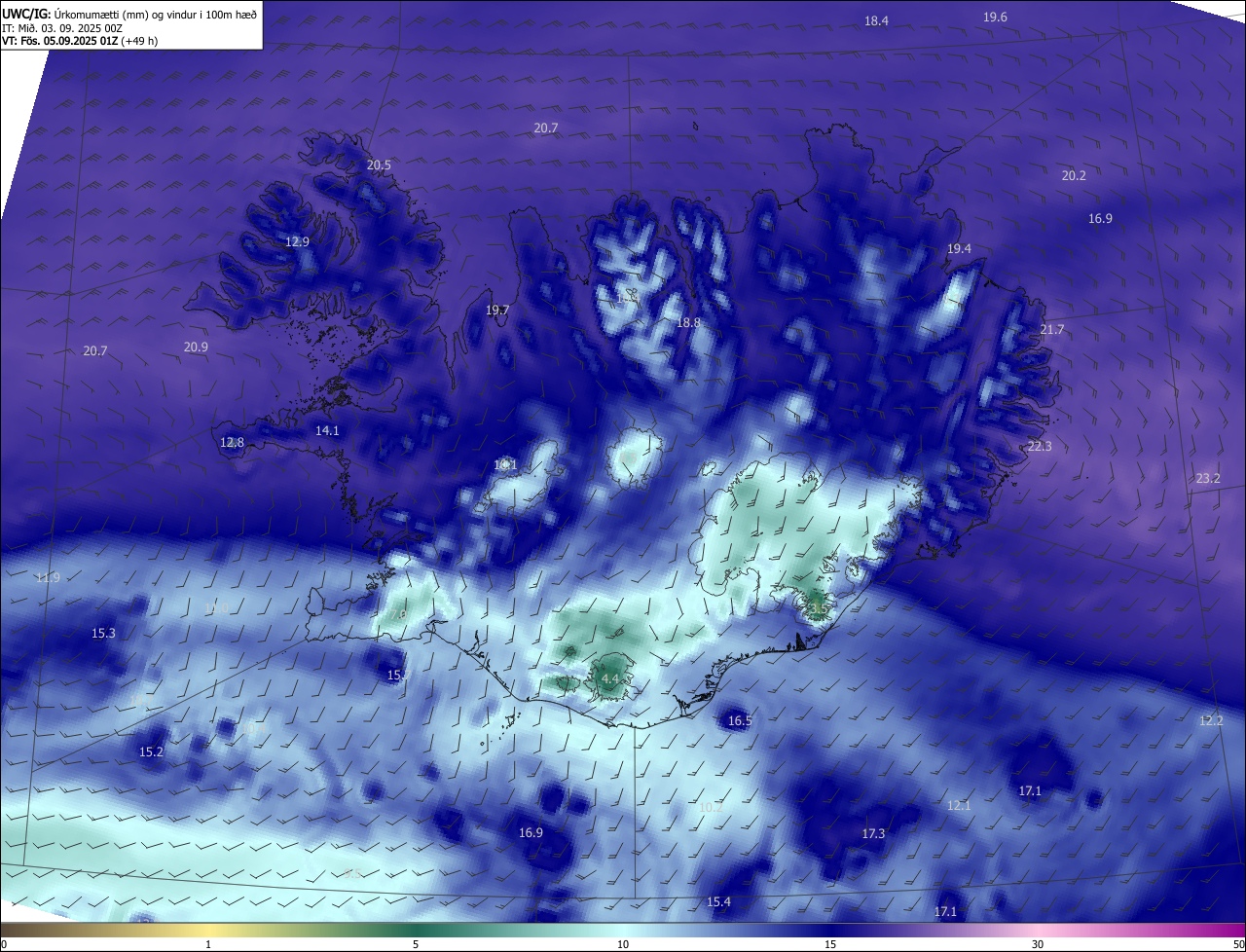Click the 4.4 value over the southern glacier
This screenshot has height=952, width=1246.
610,677
